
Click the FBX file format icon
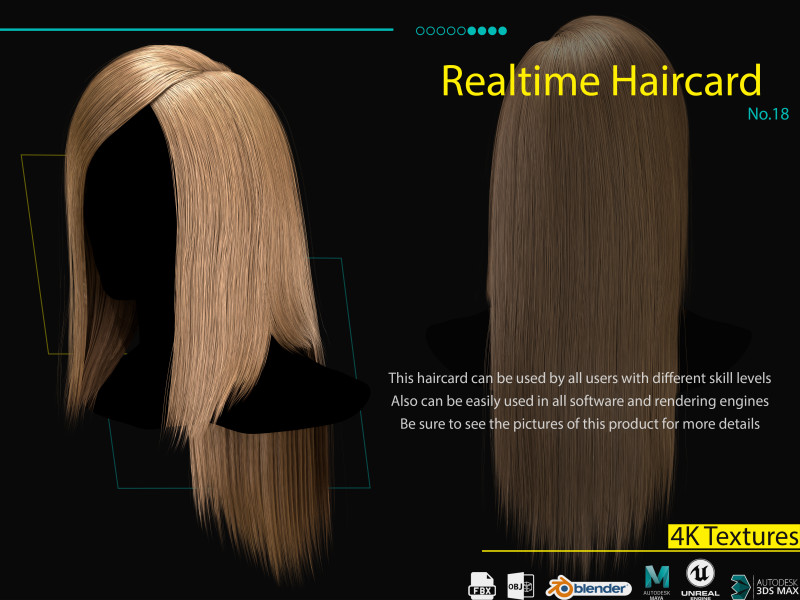[482, 584]
